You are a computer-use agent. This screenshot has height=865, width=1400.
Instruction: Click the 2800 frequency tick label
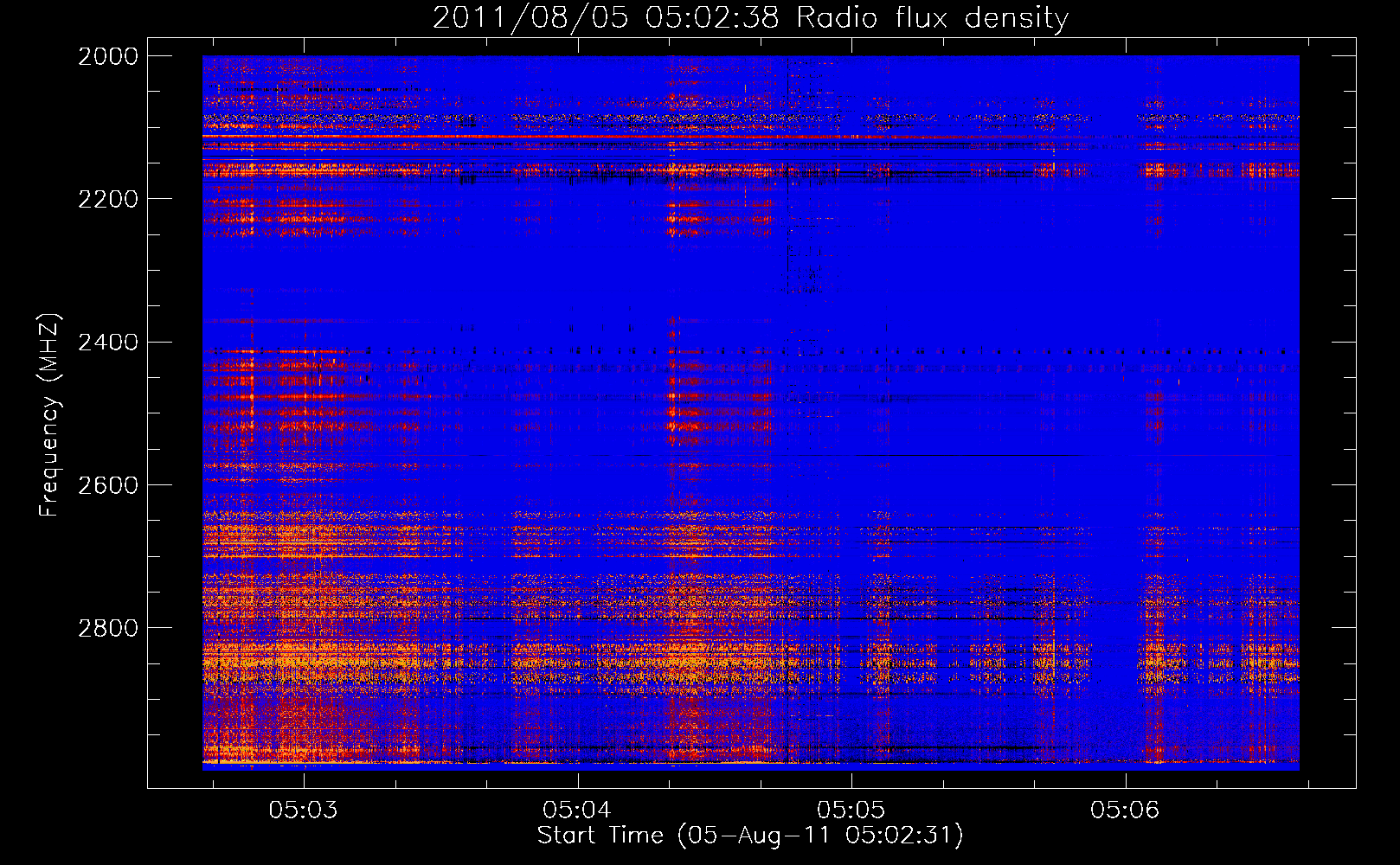108,628
